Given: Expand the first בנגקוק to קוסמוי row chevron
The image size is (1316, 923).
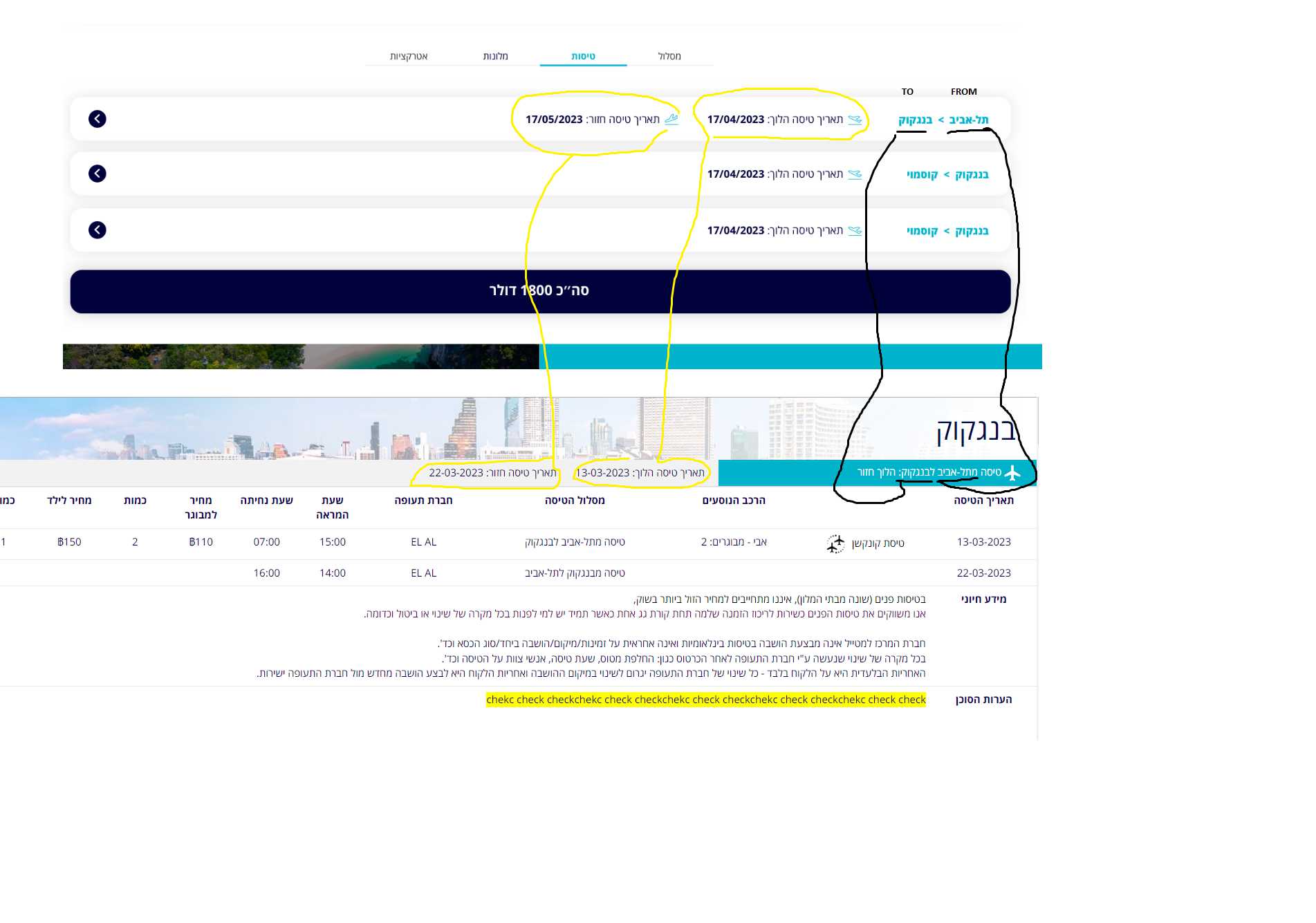Looking at the screenshot, I should pos(98,174).
